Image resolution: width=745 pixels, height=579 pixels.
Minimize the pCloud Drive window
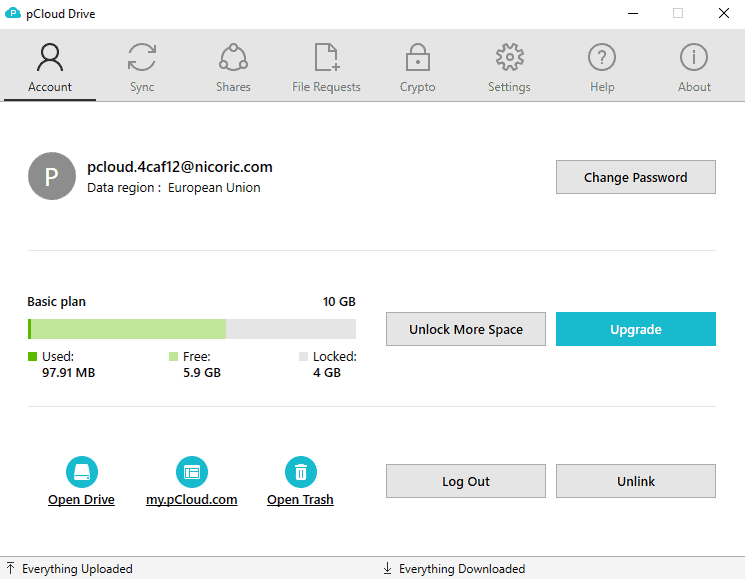[633, 13]
